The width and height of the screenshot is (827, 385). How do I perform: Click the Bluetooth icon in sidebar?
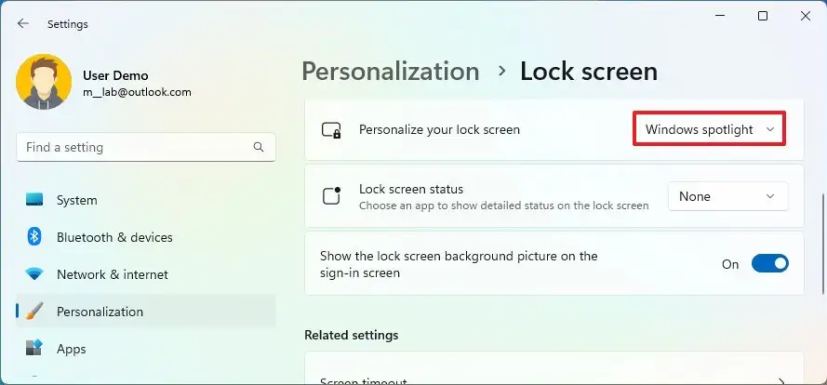coord(34,237)
